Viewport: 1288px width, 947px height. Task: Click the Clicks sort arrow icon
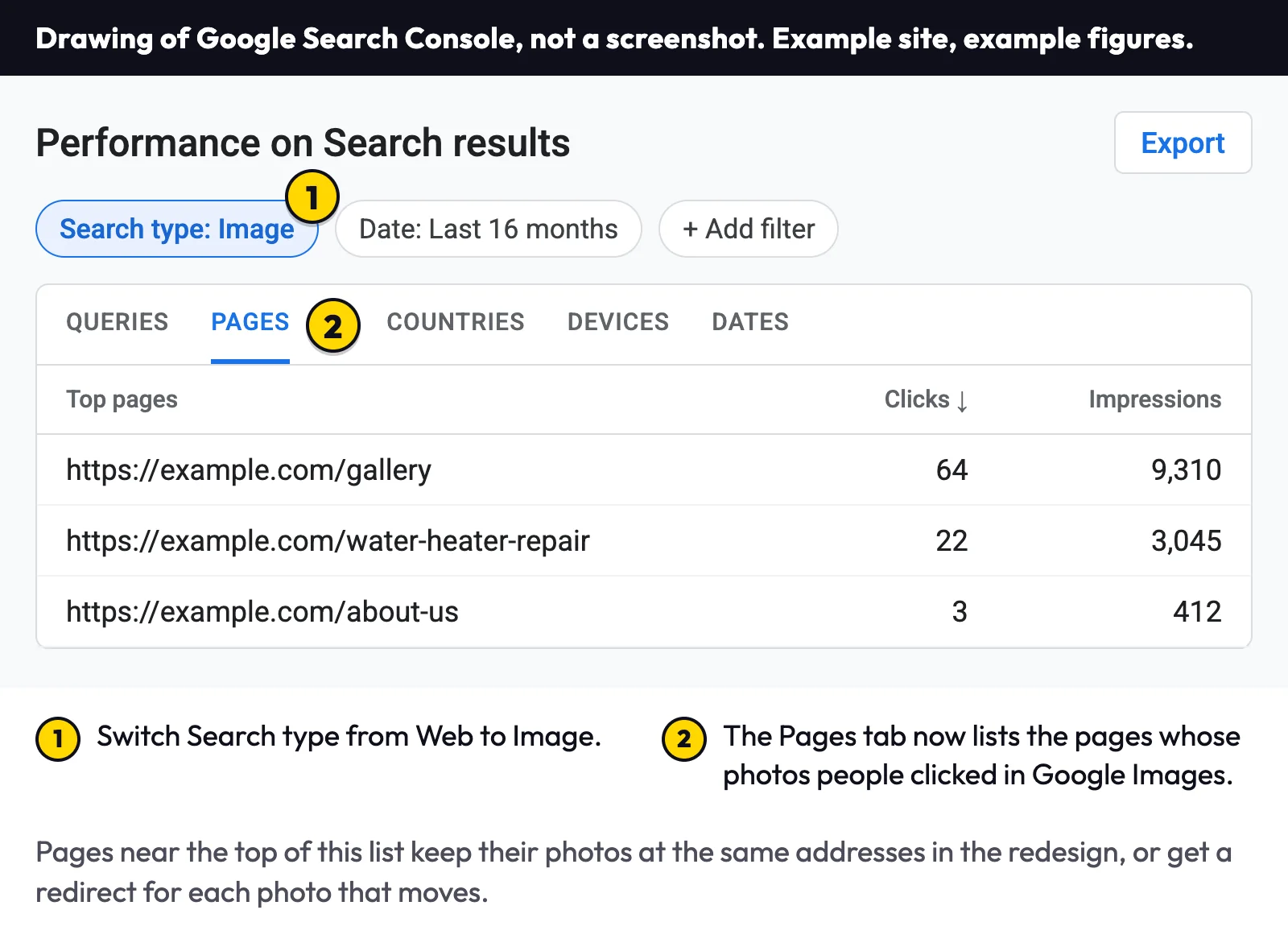tap(962, 401)
